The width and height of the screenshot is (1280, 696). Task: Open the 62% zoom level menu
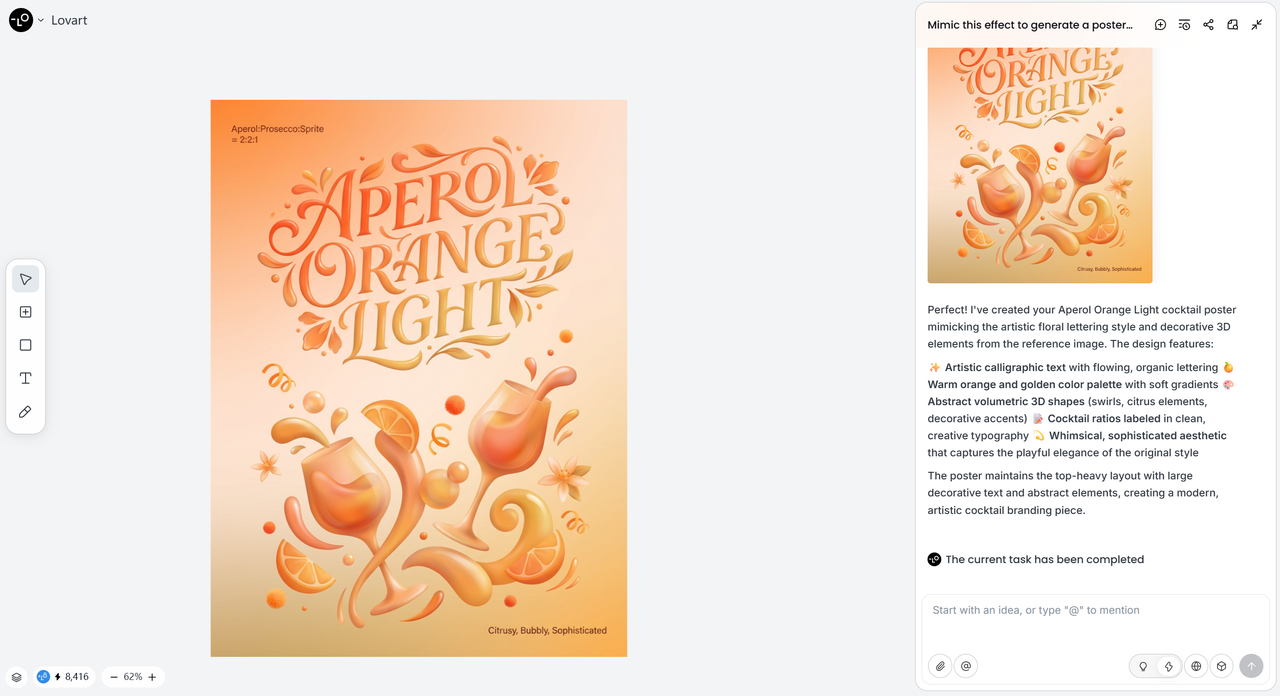(133, 677)
